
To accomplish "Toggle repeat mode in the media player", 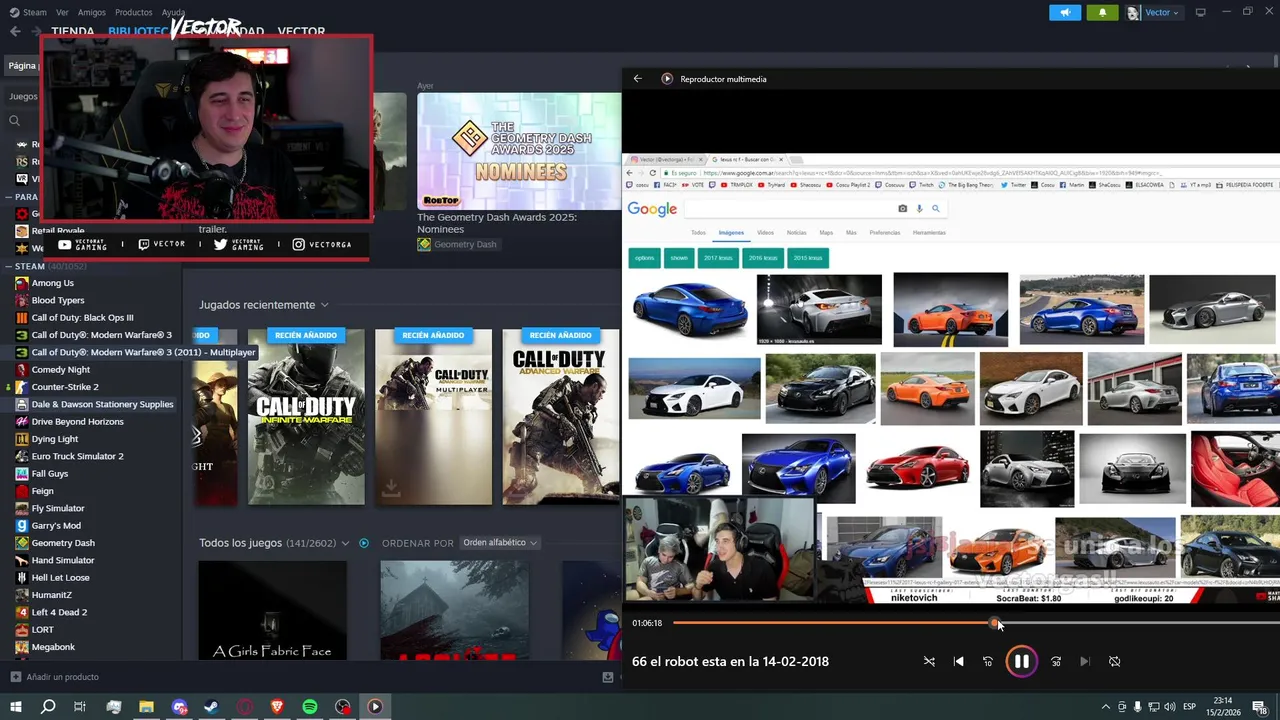I will pyautogui.click(x=1114, y=661).
